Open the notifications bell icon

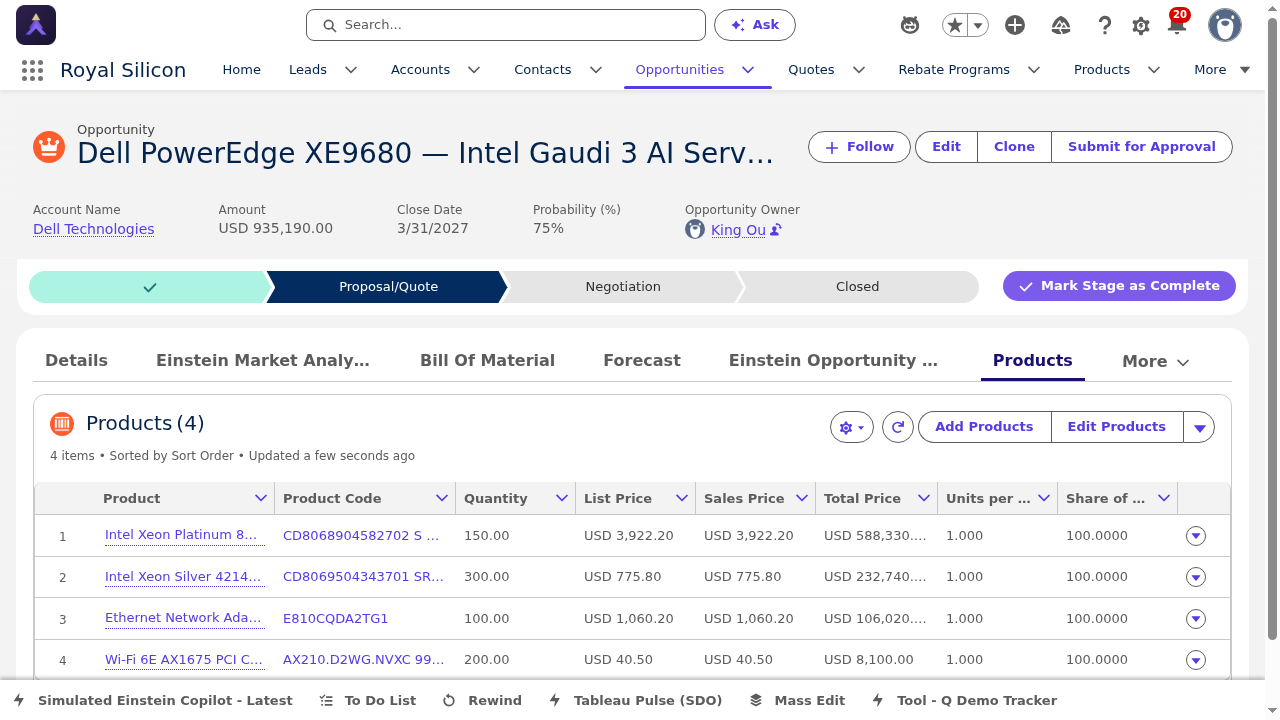1177,25
